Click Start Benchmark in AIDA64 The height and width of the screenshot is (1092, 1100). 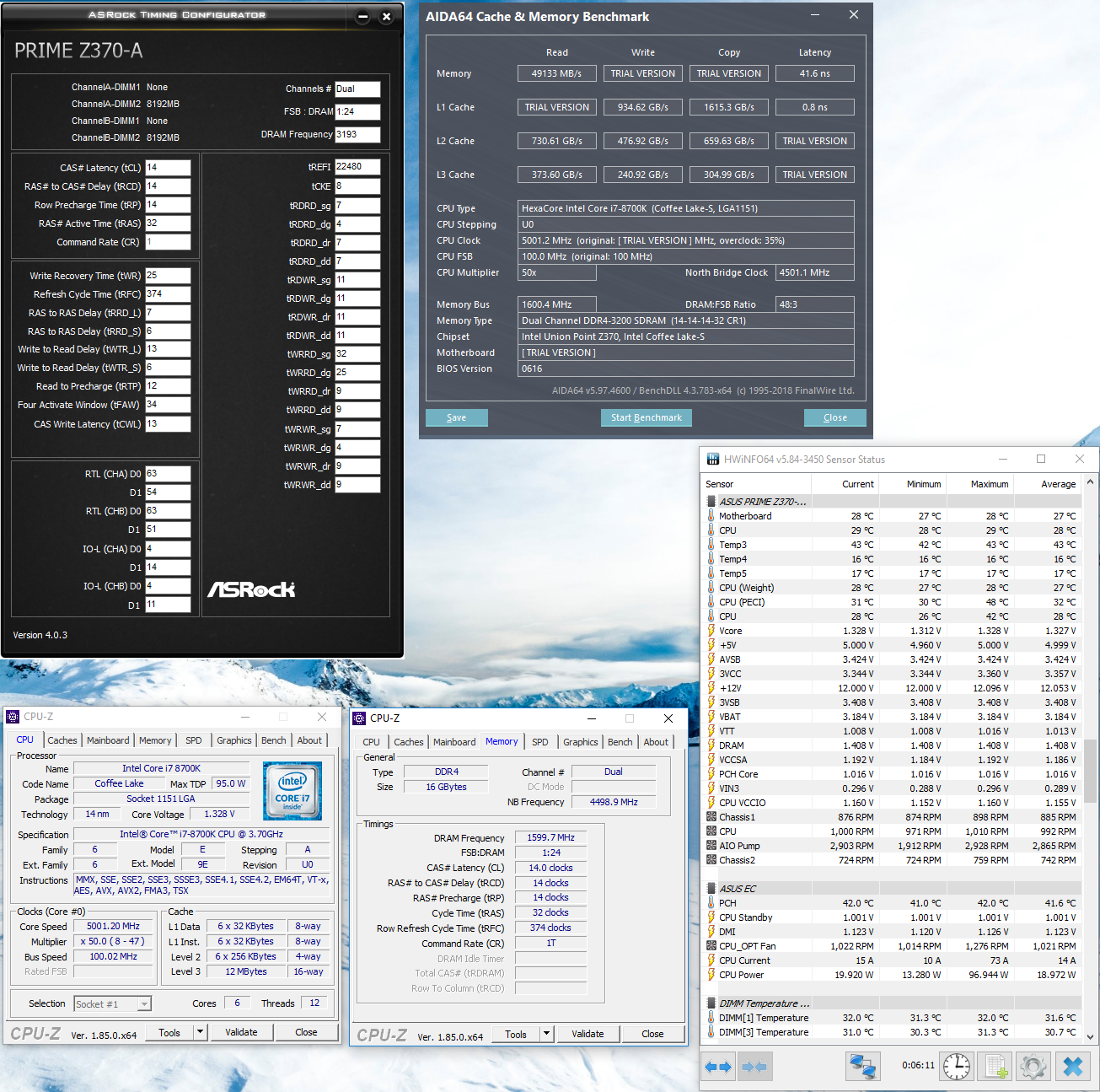tap(647, 417)
